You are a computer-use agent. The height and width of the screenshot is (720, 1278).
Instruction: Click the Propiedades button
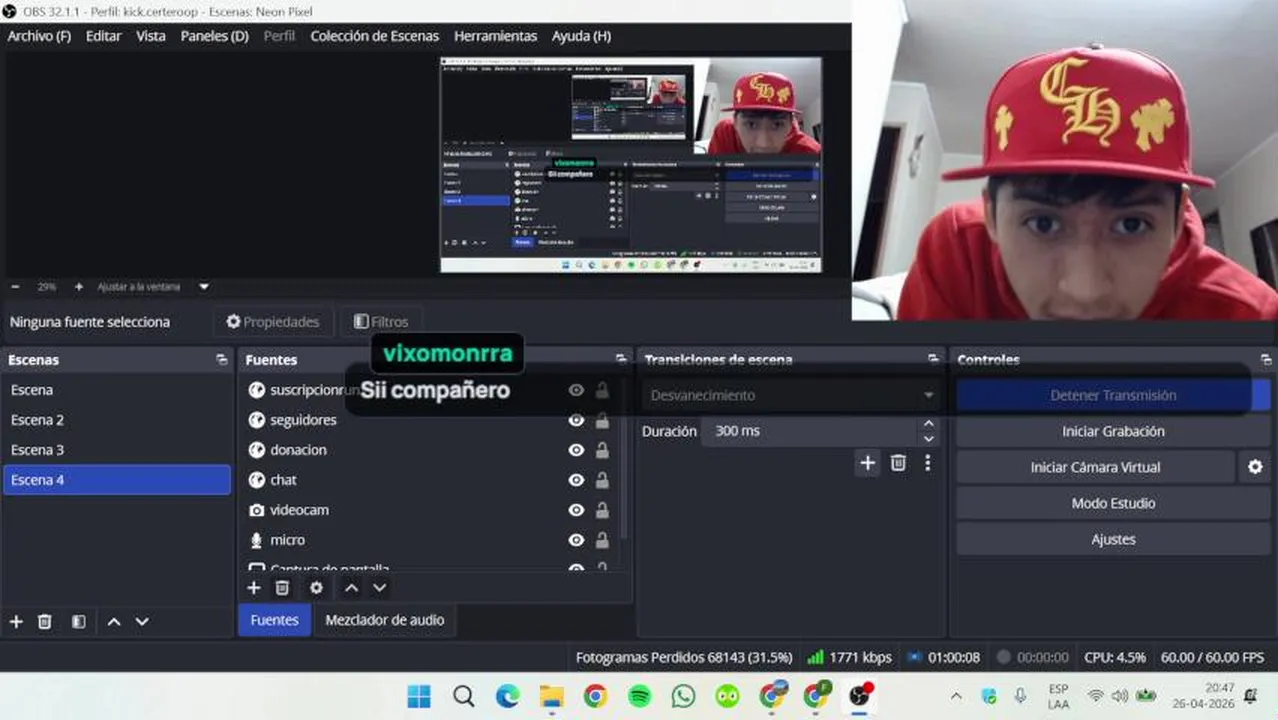pos(273,322)
